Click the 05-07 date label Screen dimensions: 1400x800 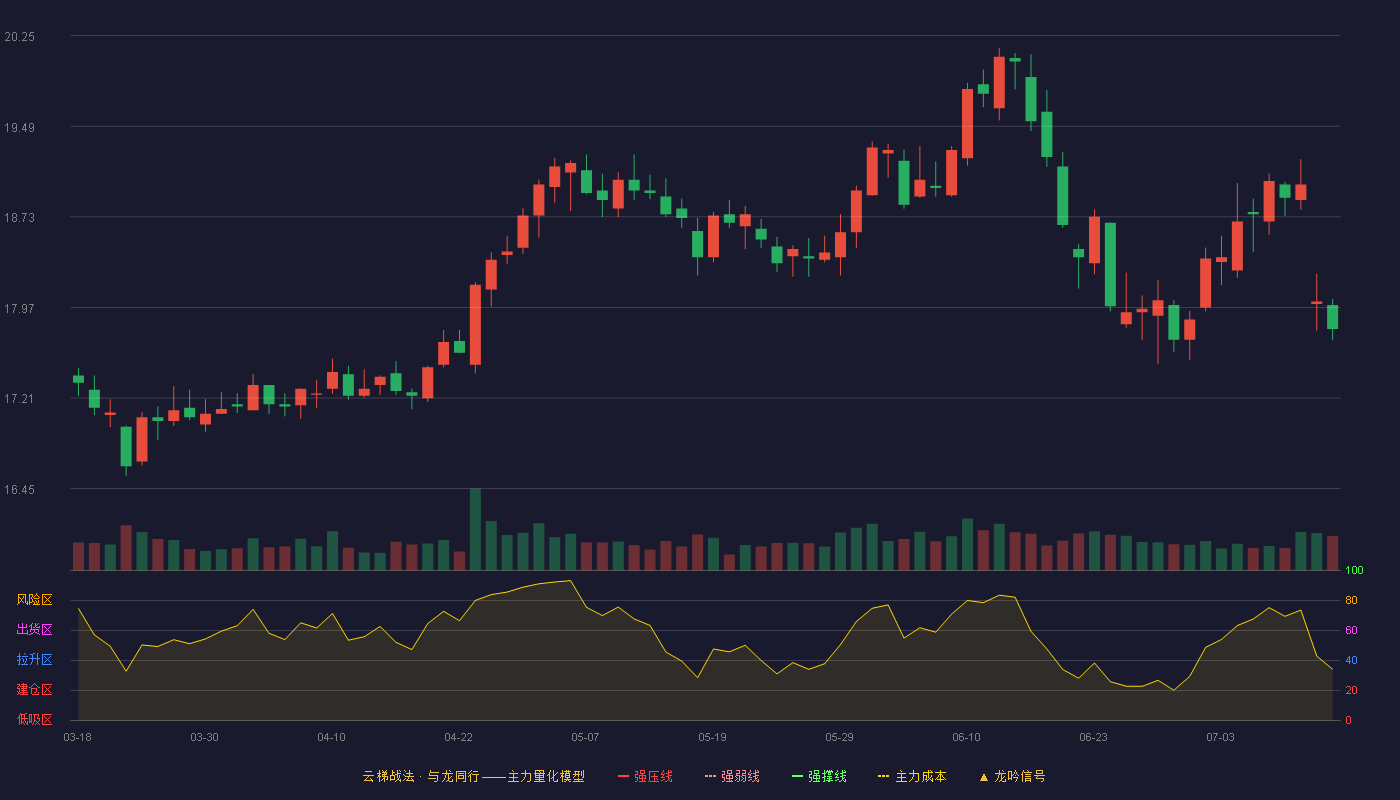pyautogui.click(x=585, y=737)
